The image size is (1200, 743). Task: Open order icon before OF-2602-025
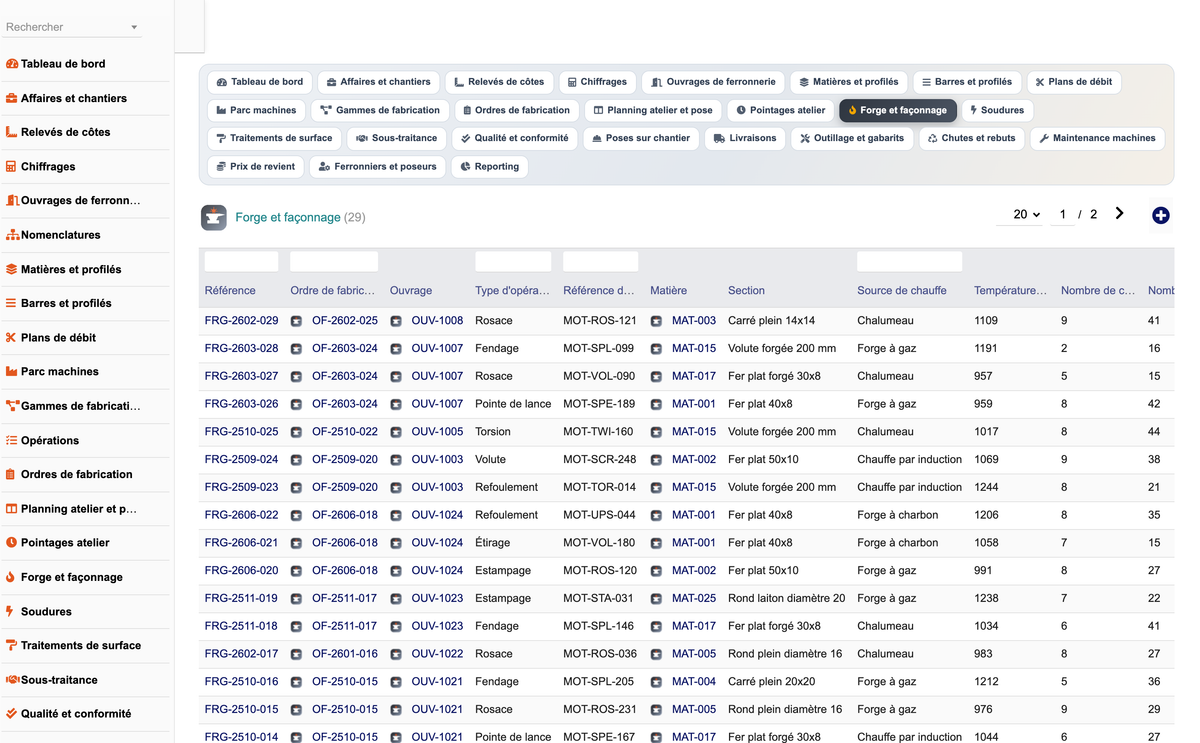(x=296, y=321)
